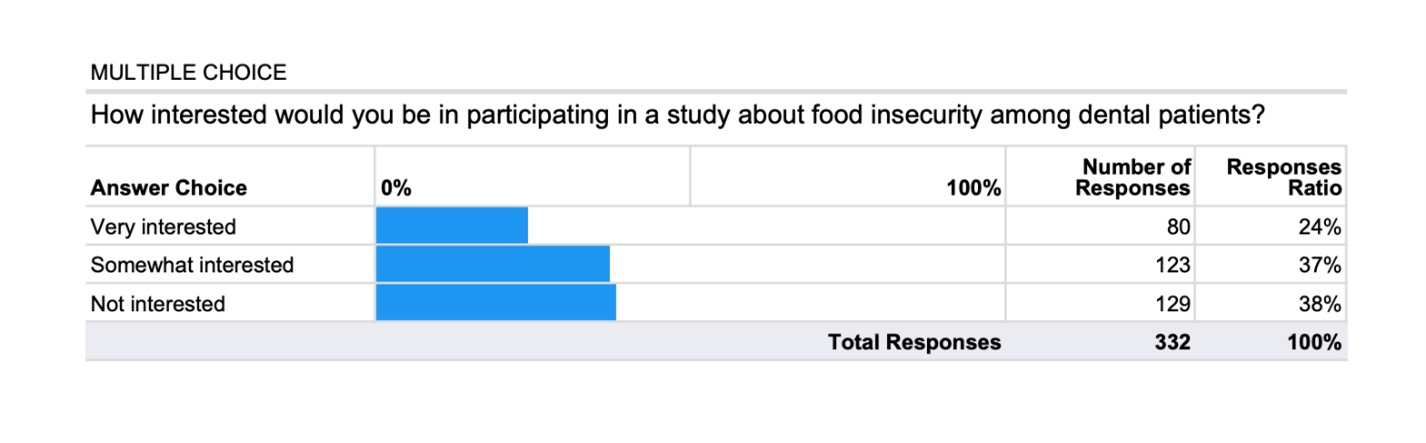Select the Responses Ratio column header

tap(1284, 177)
